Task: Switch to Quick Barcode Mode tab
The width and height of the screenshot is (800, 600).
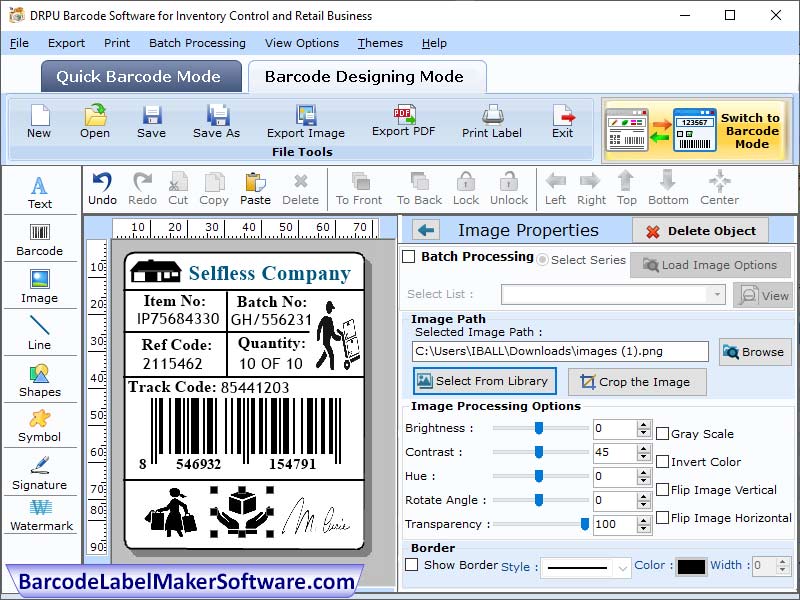Action: point(141,77)
